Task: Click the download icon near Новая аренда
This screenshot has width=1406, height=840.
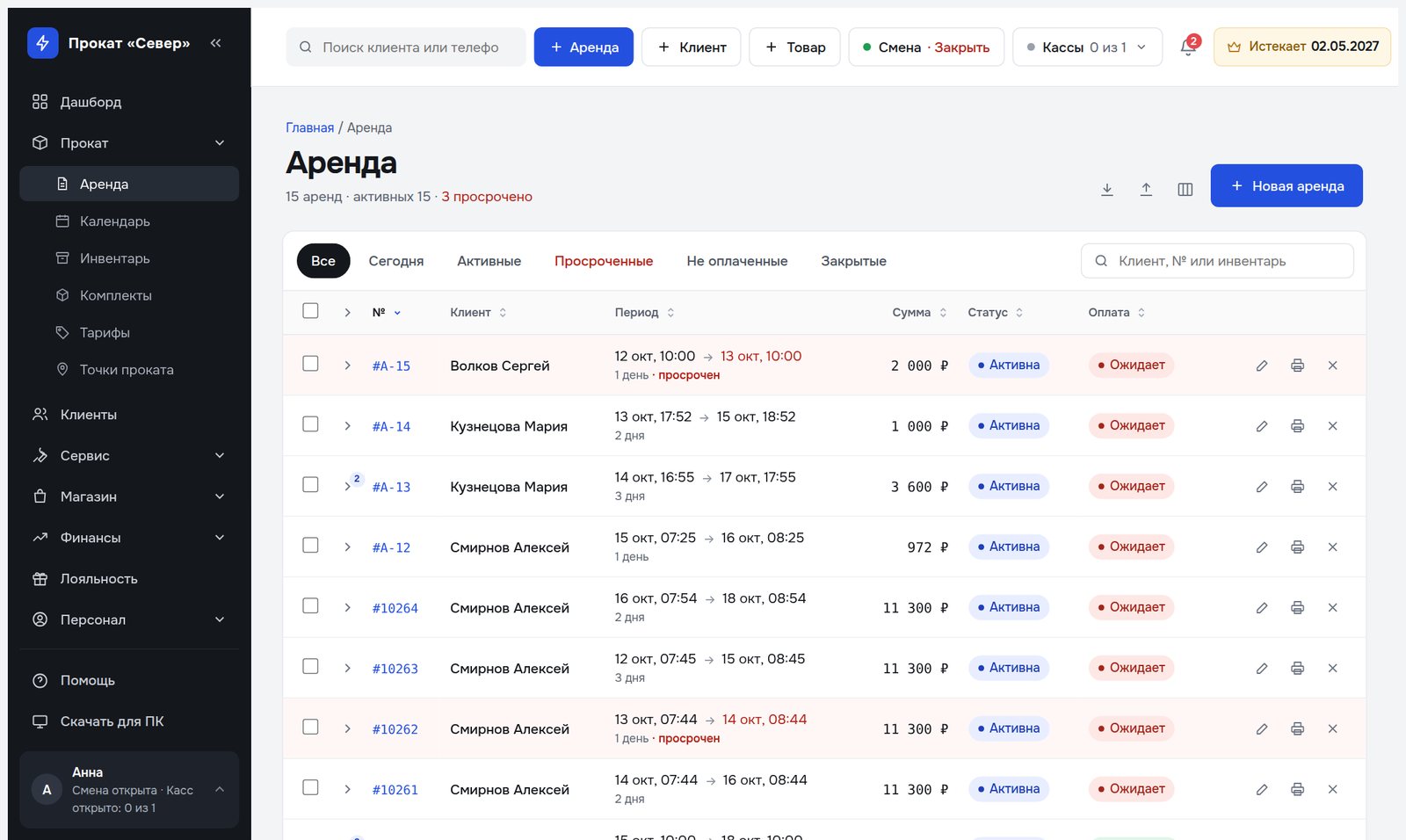Action: [1107, 189]
